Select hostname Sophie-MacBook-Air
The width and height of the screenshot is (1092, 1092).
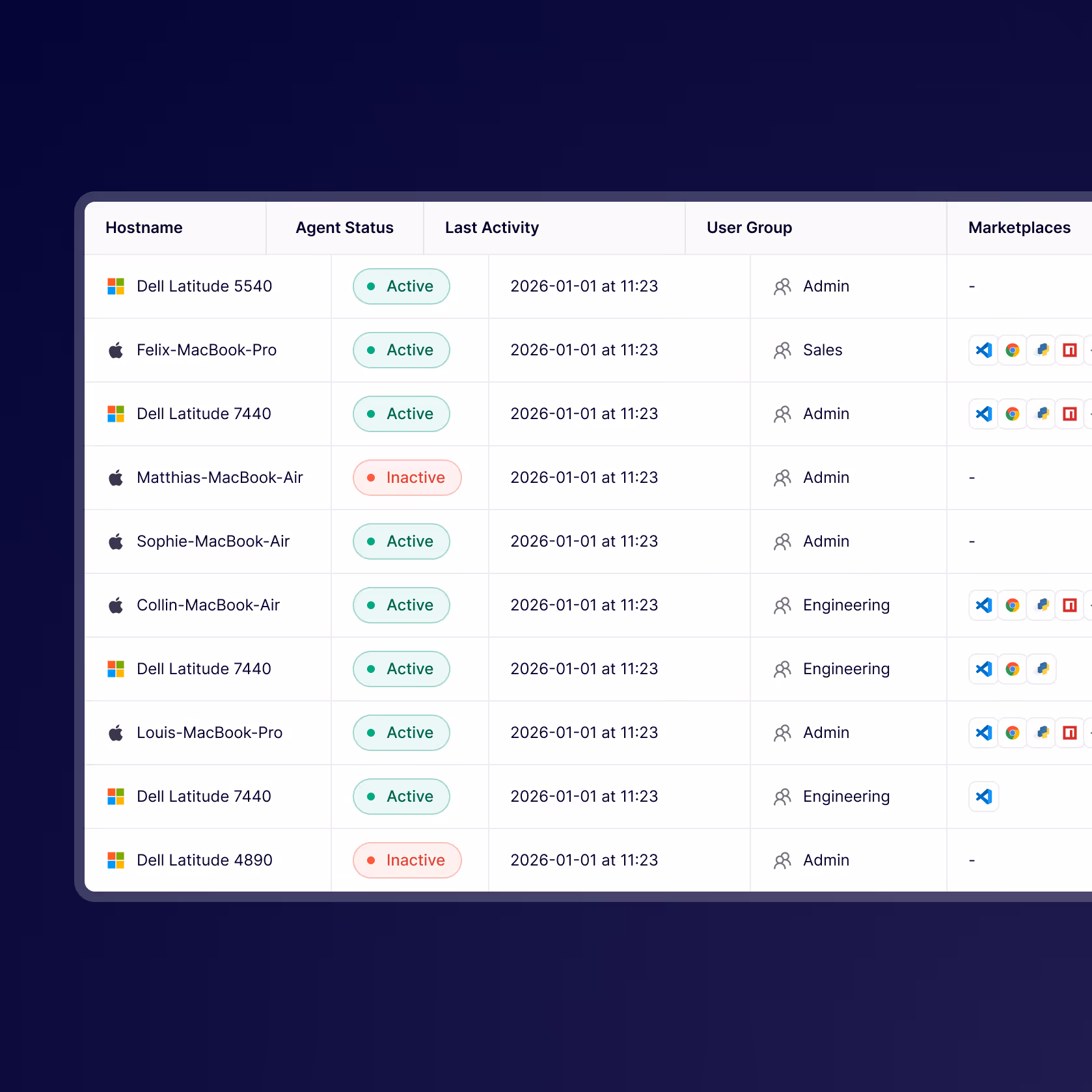point(213,541)
